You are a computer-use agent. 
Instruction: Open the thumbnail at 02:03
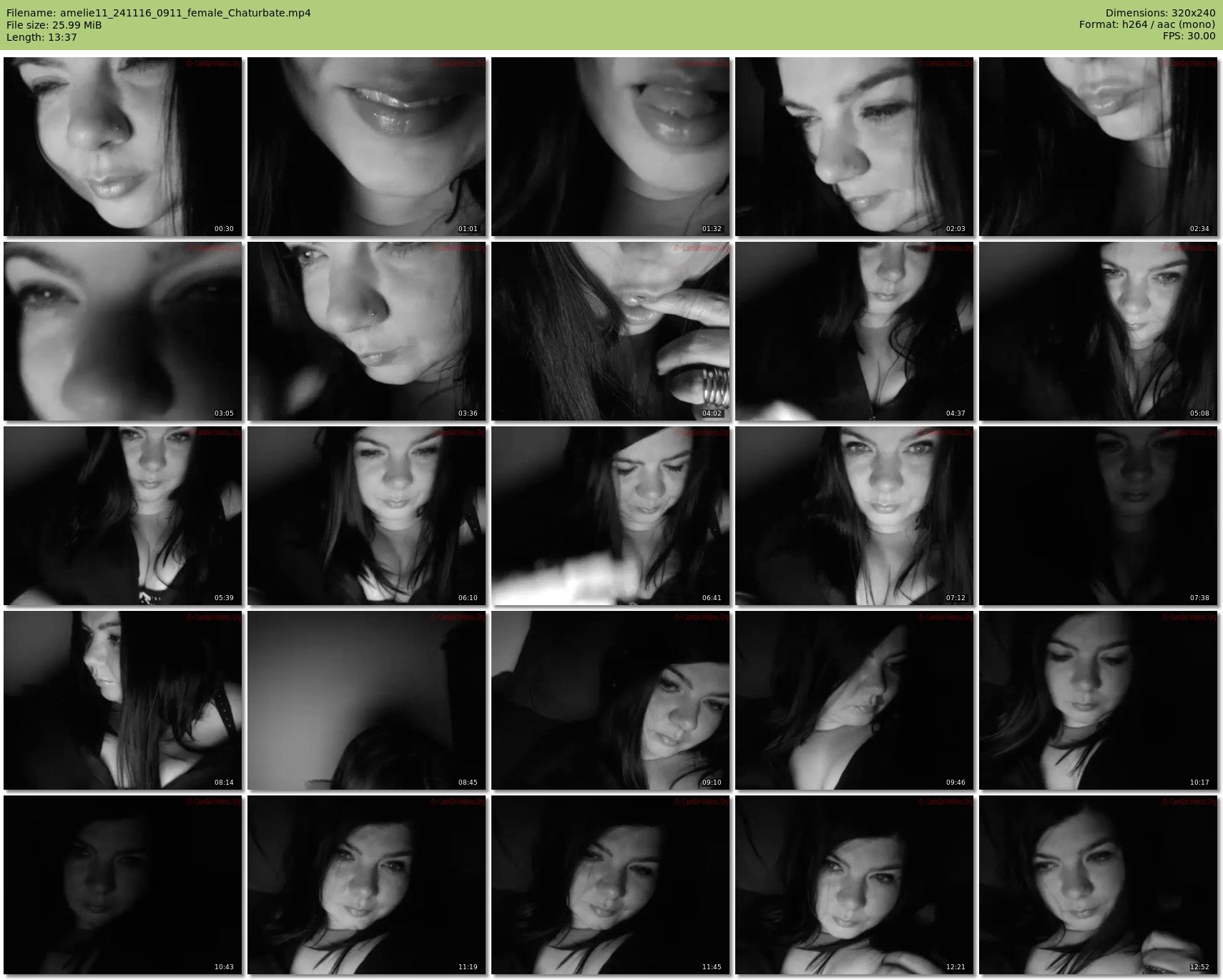(x=855, y=147)
